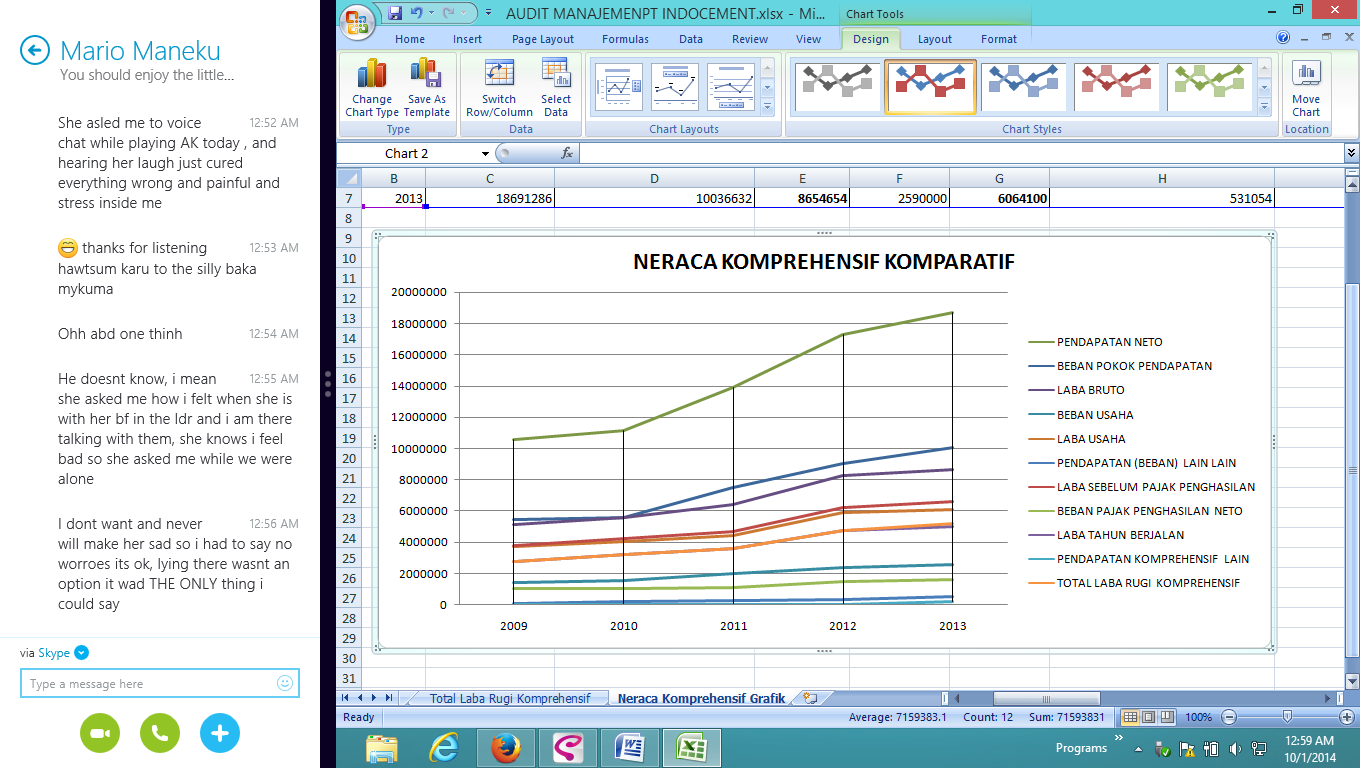This screenshot has height=768, width=1360.
Task: Open Select Data dialog
Action: click(x=556, y=88)
